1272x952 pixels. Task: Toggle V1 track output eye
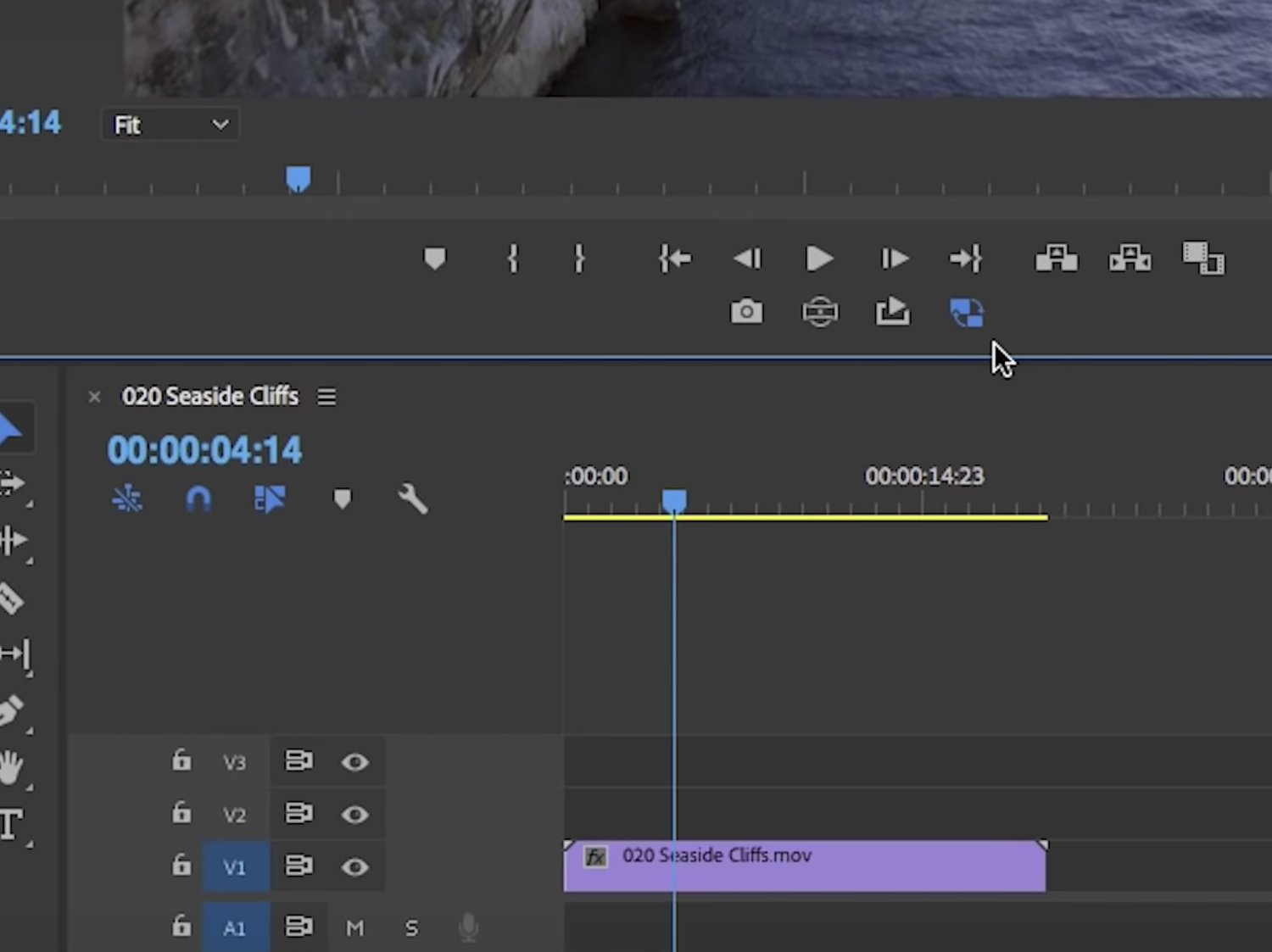(354, 867)
